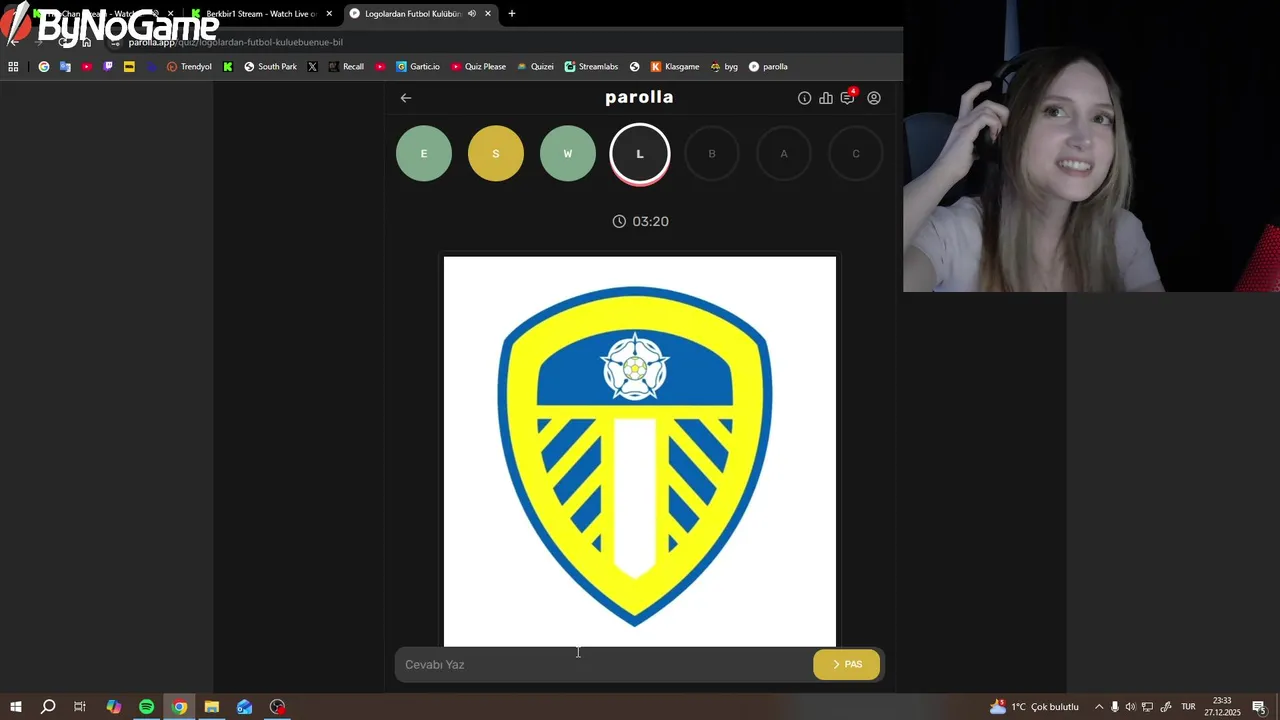Click the yellow PAS button

(847, 665)
